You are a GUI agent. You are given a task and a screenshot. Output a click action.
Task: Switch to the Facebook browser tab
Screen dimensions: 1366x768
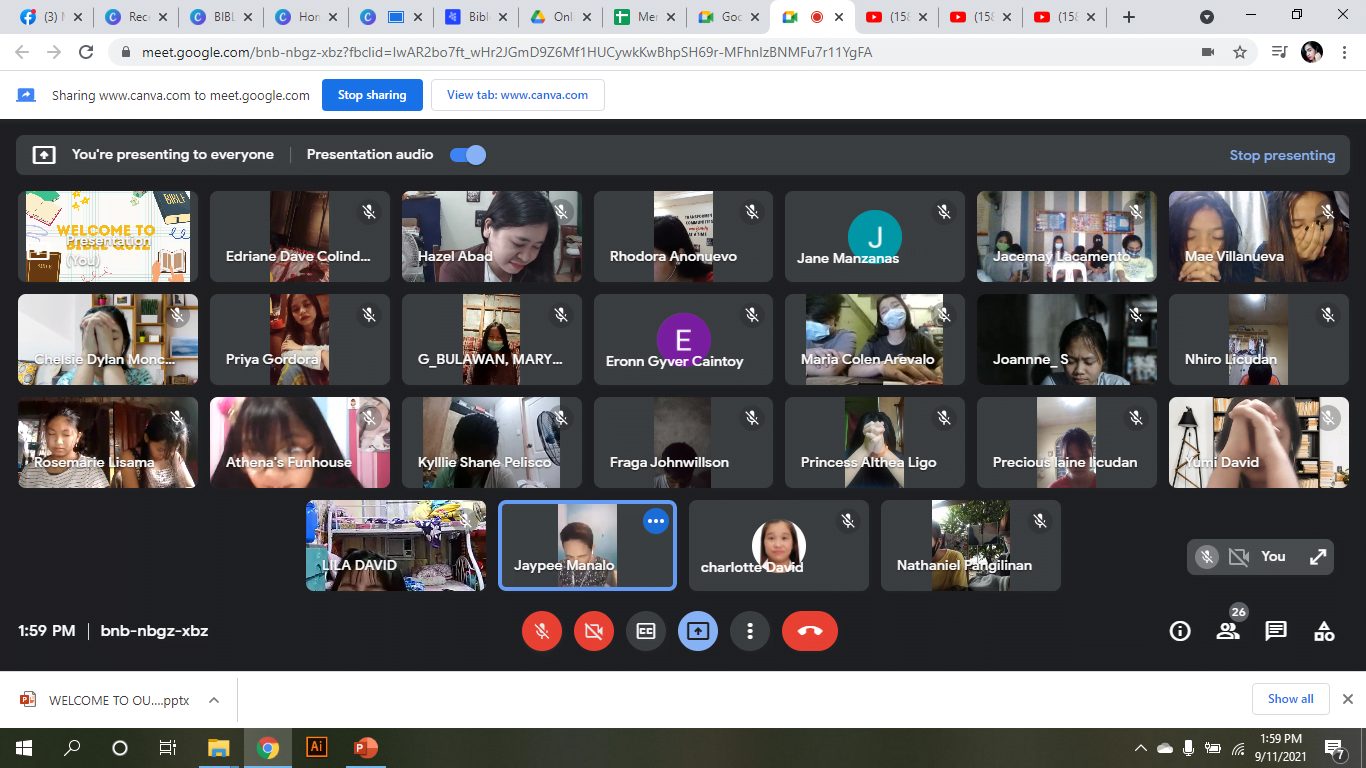point(51,17)
